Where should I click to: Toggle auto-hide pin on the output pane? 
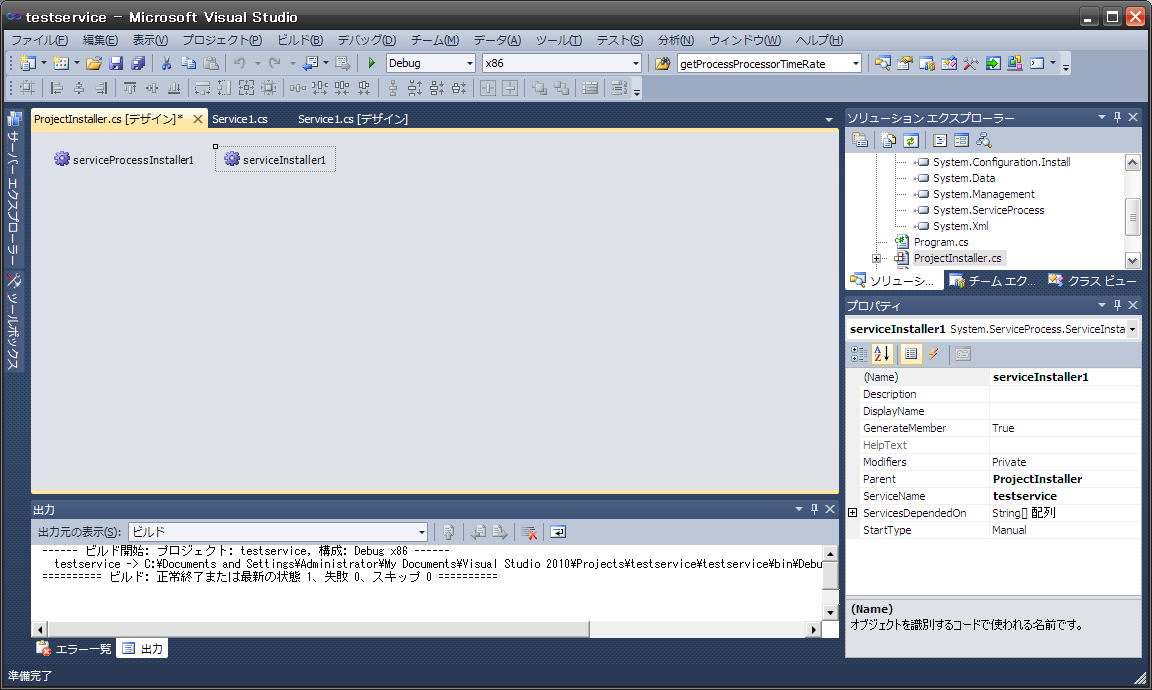(x=814, y=509)
